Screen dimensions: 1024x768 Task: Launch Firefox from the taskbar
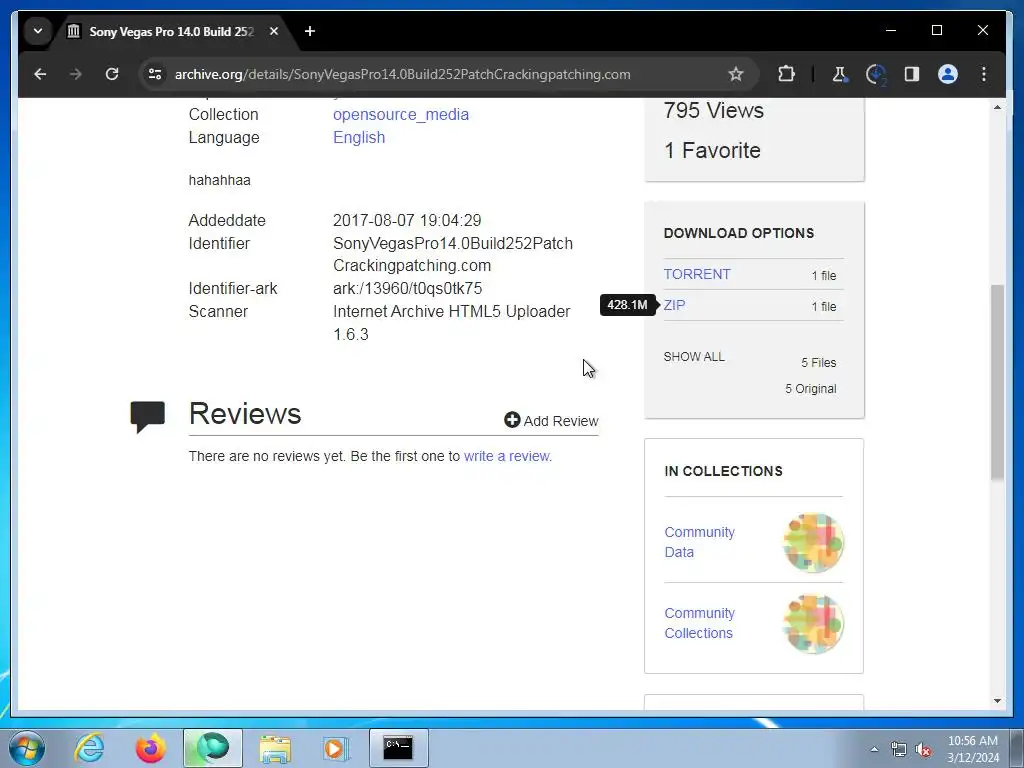tap(151, 748)
